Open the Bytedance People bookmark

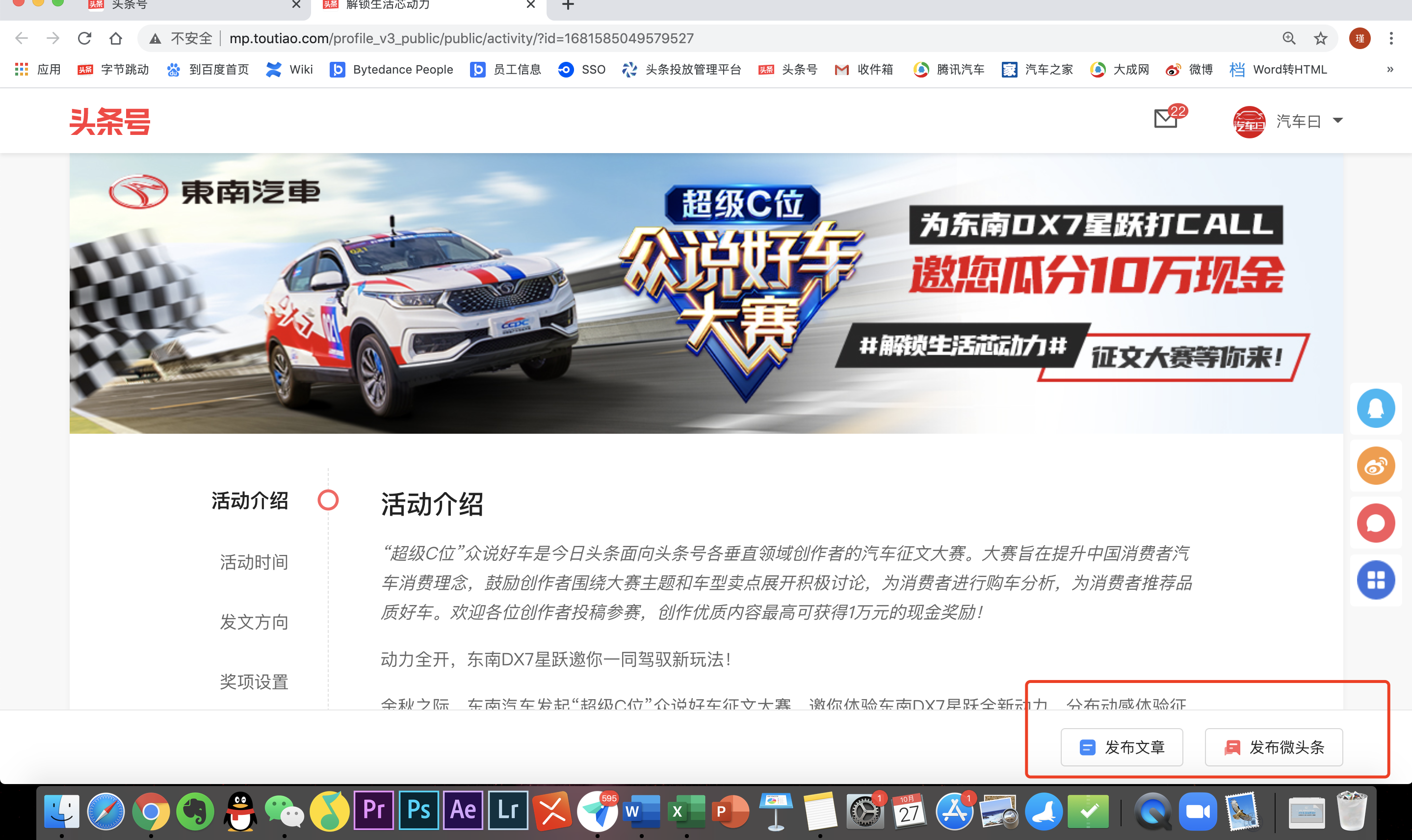392,70
